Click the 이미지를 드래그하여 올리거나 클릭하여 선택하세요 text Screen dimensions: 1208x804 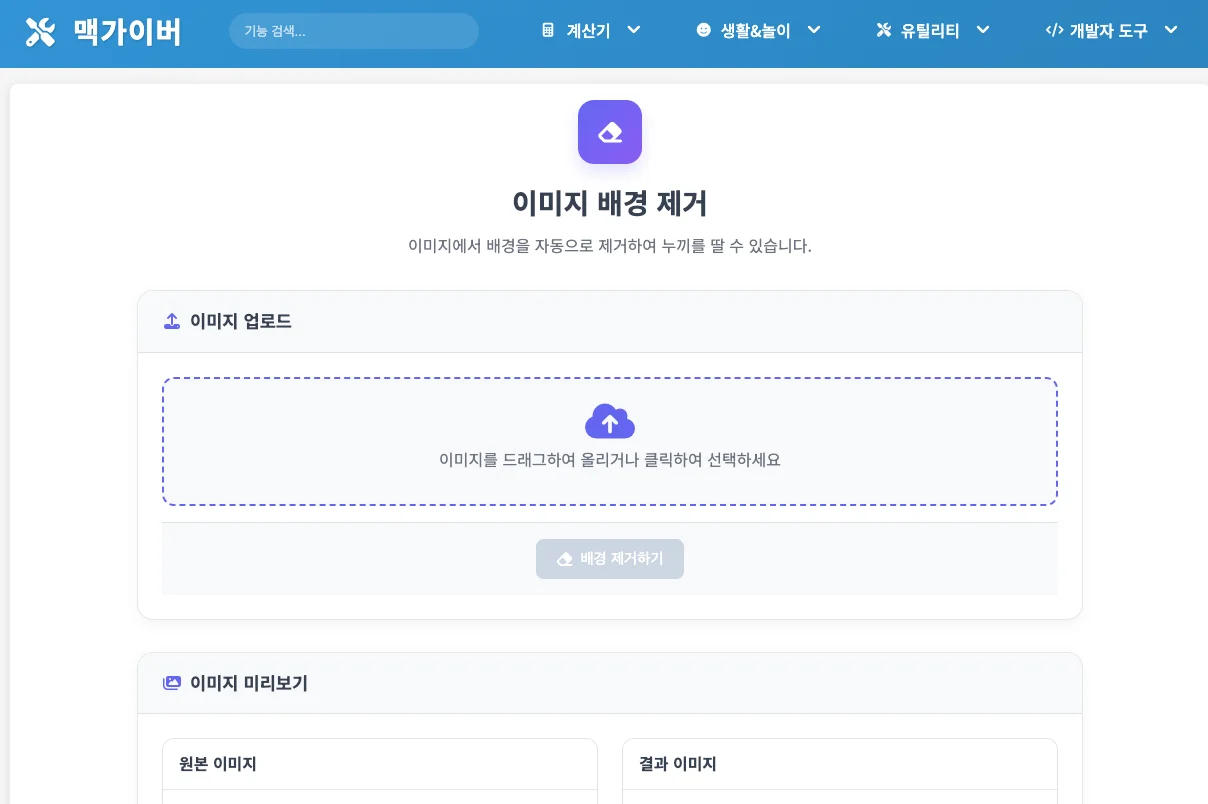[x=610, y=460]
